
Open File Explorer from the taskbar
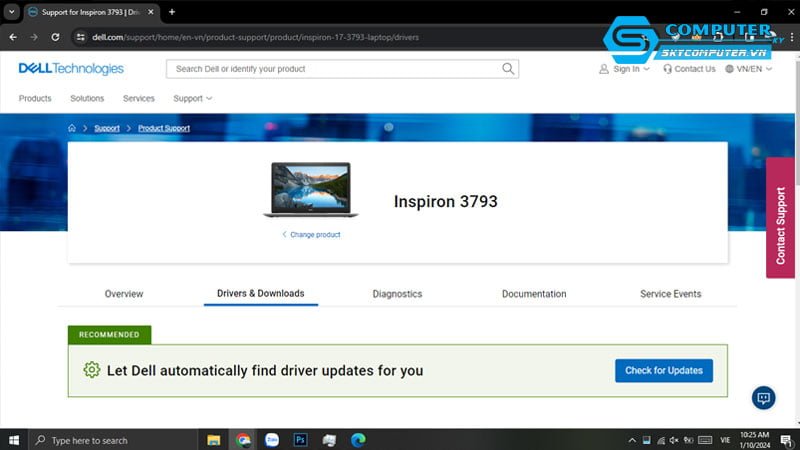(x=213, y=439)
